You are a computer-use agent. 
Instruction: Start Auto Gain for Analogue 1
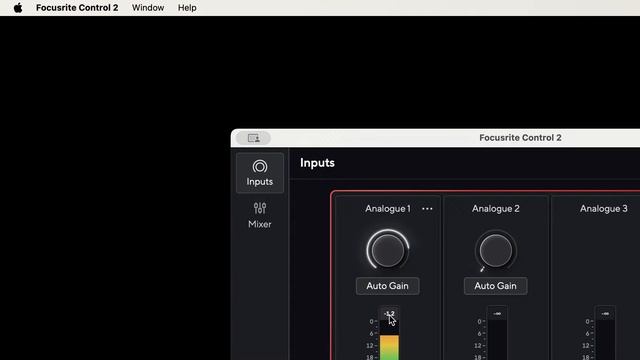(x=387, y=286)
